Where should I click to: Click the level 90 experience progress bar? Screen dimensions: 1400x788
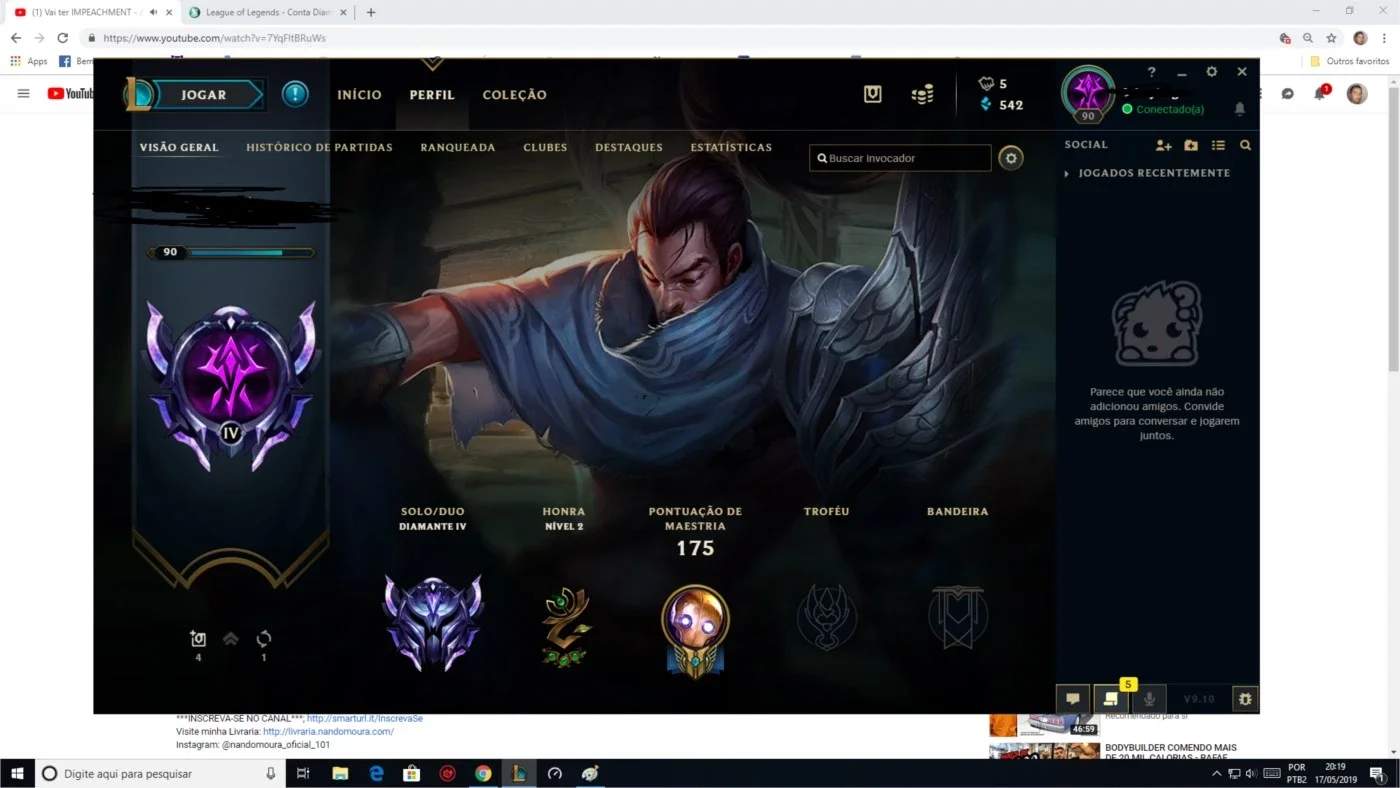point(231,253)
